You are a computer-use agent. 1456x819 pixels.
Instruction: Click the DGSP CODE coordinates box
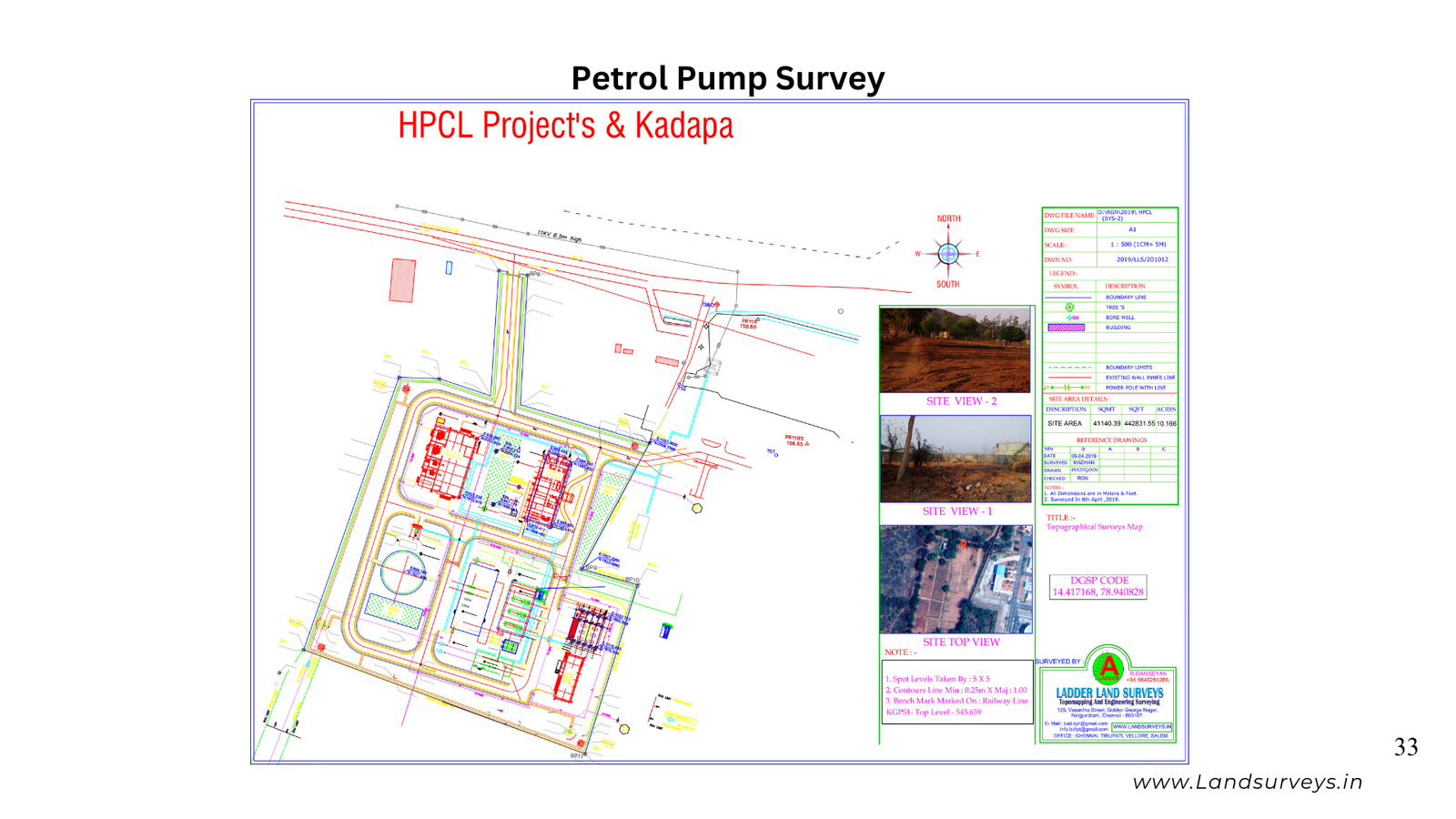coord(1097,586)
